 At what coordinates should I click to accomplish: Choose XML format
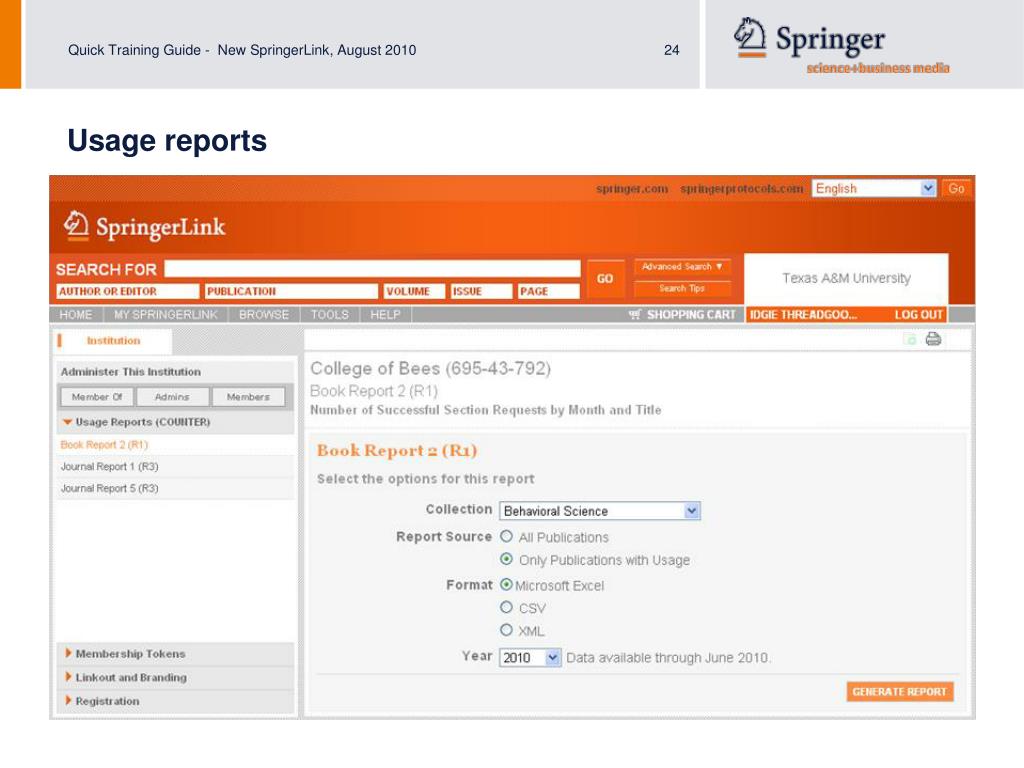pyautogui.click(x=506, y=630)
